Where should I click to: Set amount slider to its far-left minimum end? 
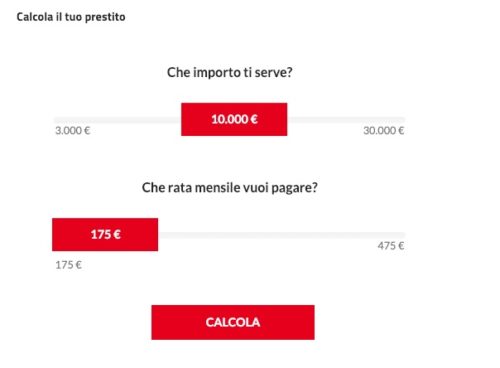tap(56, 120)
